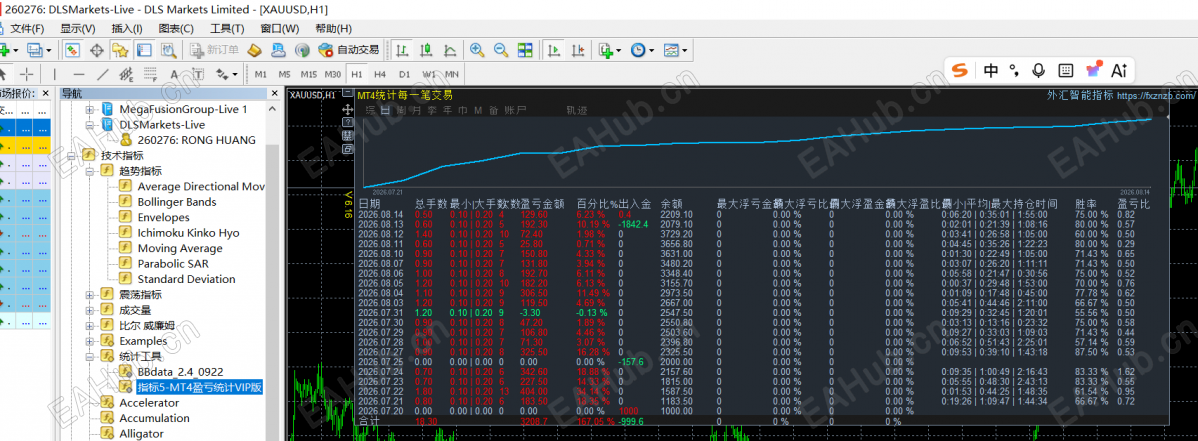
Task: Open the profiles dropdown
Action: (x=39, y=50)
